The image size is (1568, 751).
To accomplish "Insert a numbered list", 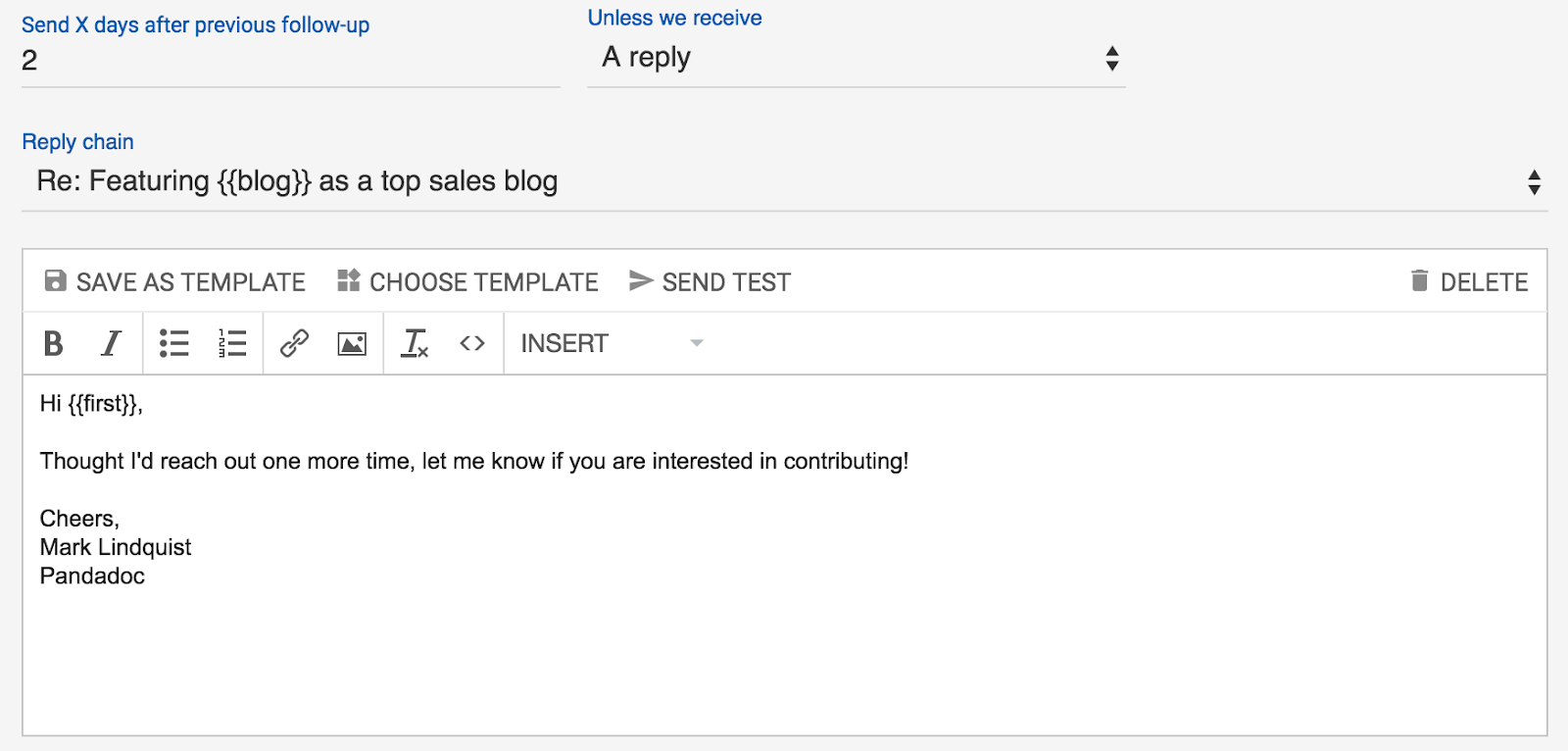I will [232, 343].
